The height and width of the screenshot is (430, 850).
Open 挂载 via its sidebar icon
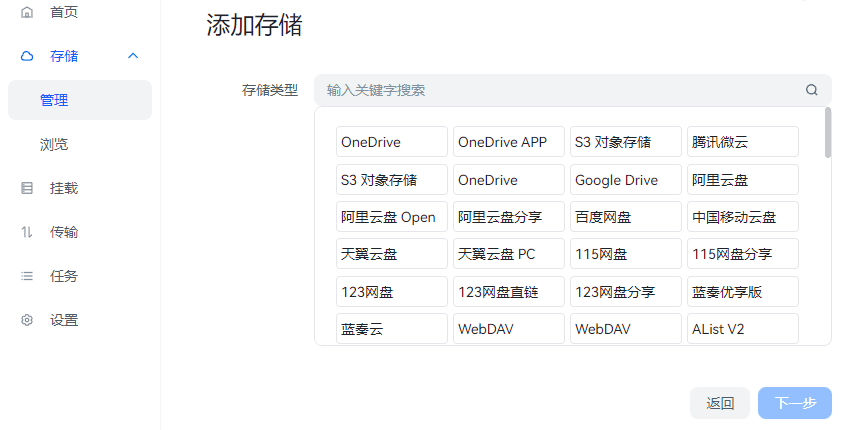(x=27, y=188)
